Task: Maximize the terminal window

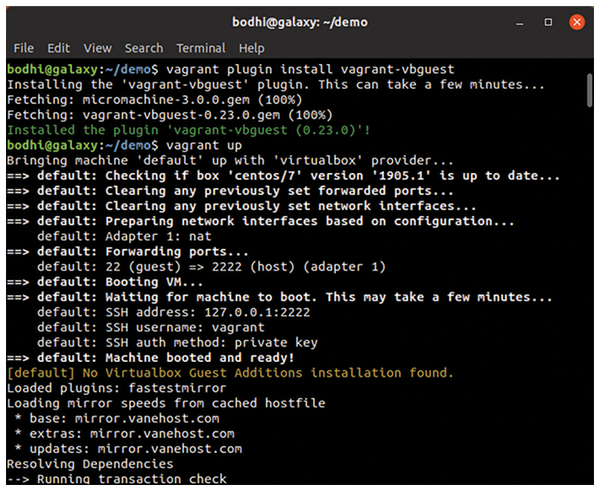Action: click(548, 22)
